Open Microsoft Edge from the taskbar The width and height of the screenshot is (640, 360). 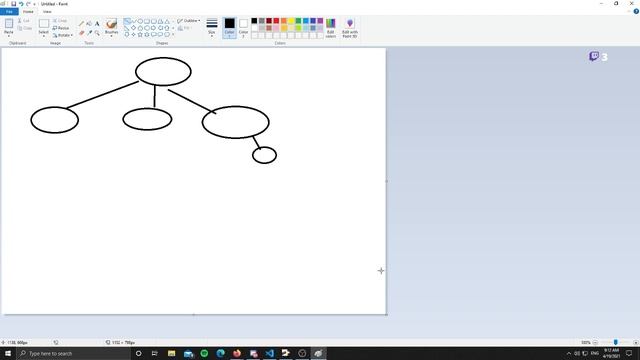coord(220,353)
